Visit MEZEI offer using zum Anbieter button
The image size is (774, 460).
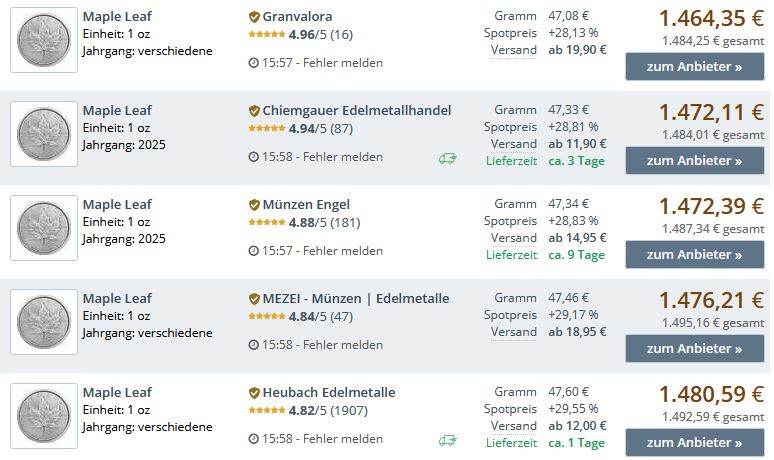tap(694, 349)
